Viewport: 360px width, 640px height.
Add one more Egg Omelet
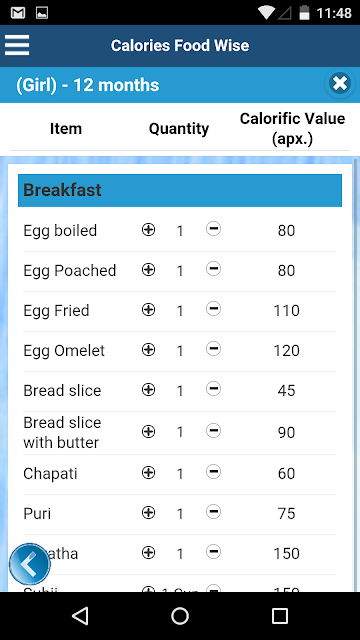[148, 350]
